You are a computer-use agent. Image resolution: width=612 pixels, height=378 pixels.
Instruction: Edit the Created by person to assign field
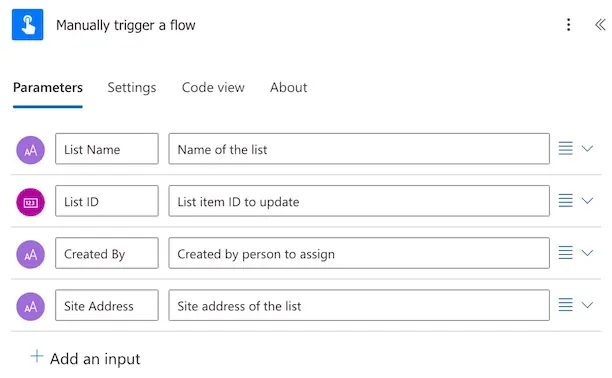(359, 253)
